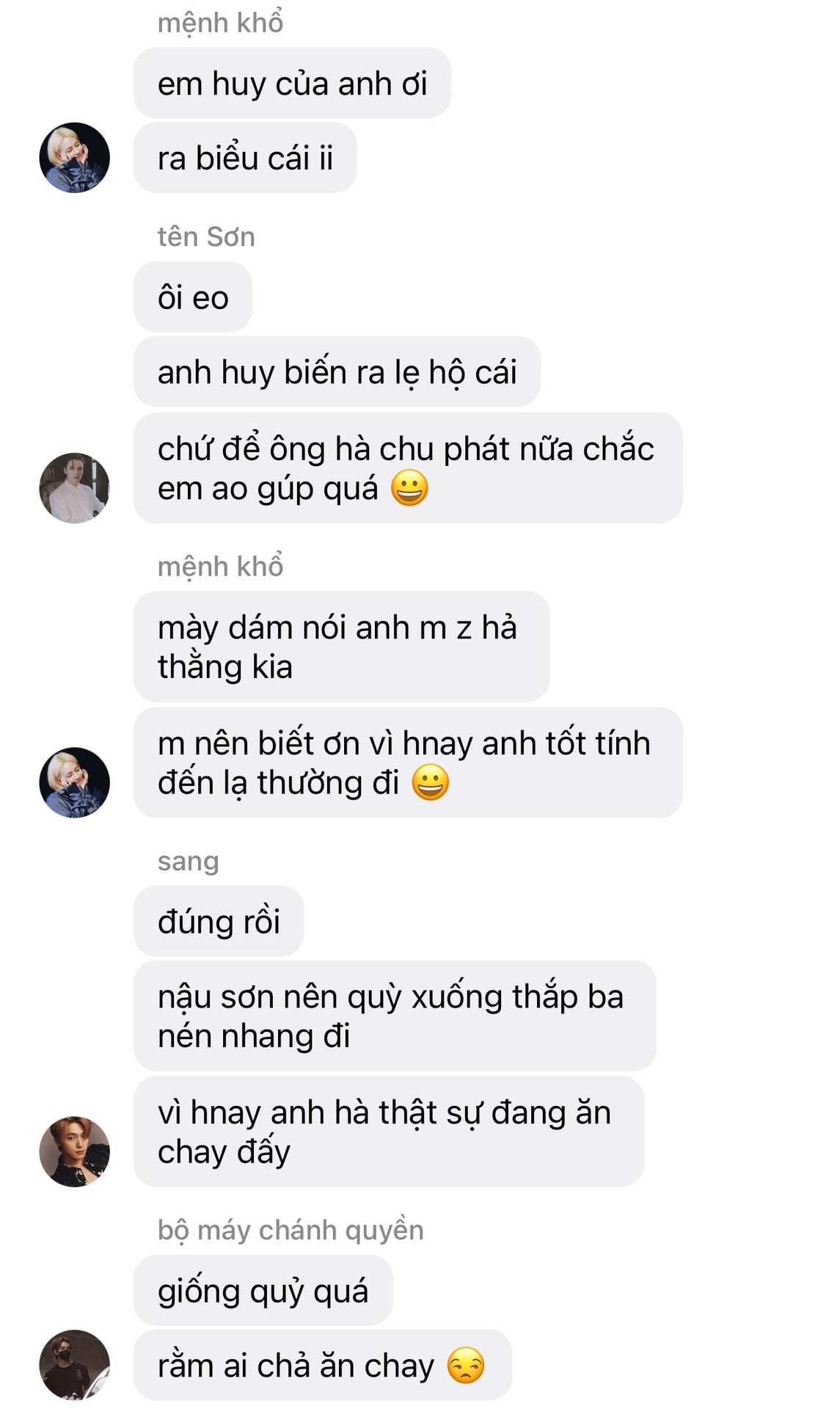Tap sang's avatar beside 'vì hnay anh hà'
The image size is (840, 1409).
click(74, 1151)
